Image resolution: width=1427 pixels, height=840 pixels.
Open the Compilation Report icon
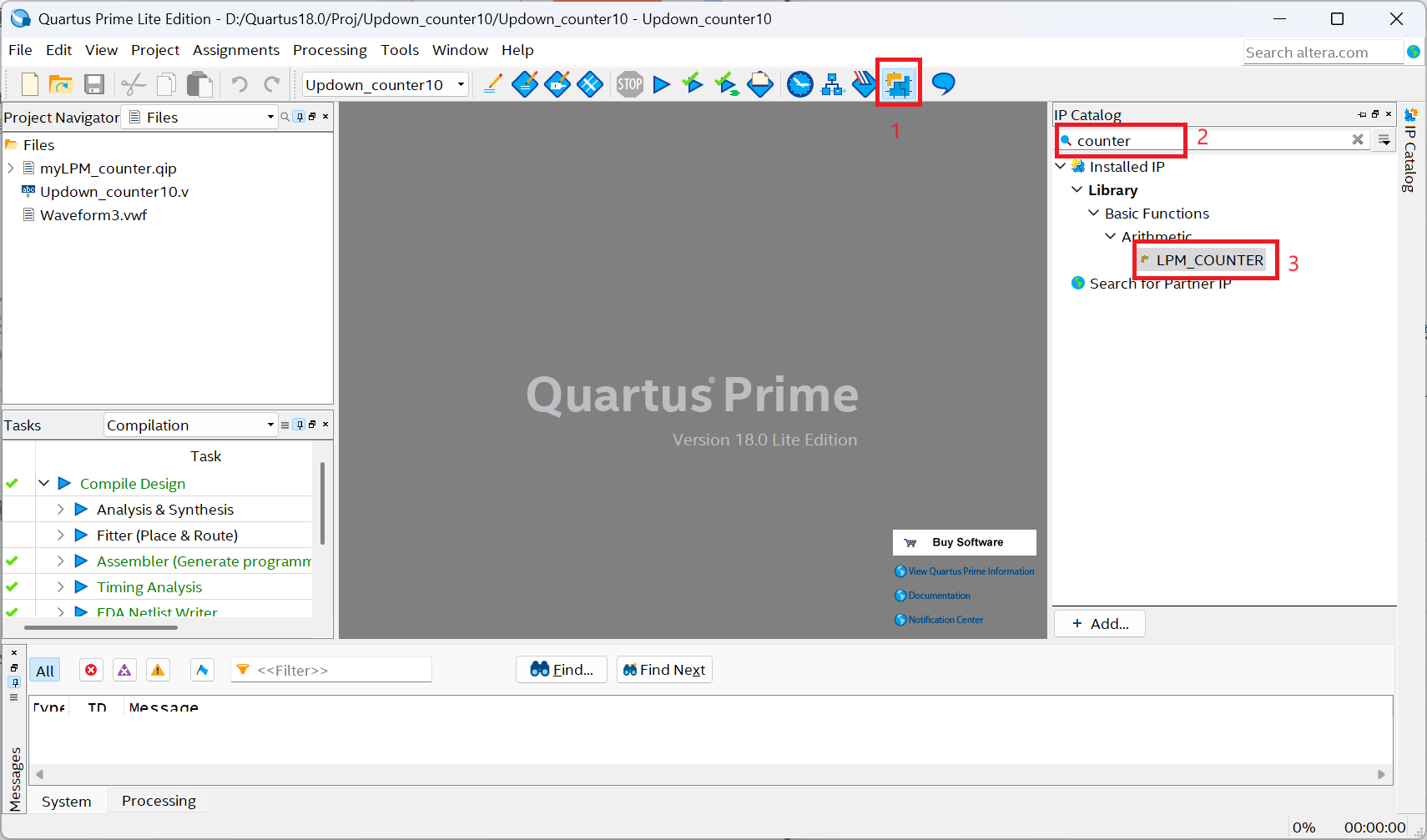click(x=760, y=84)
